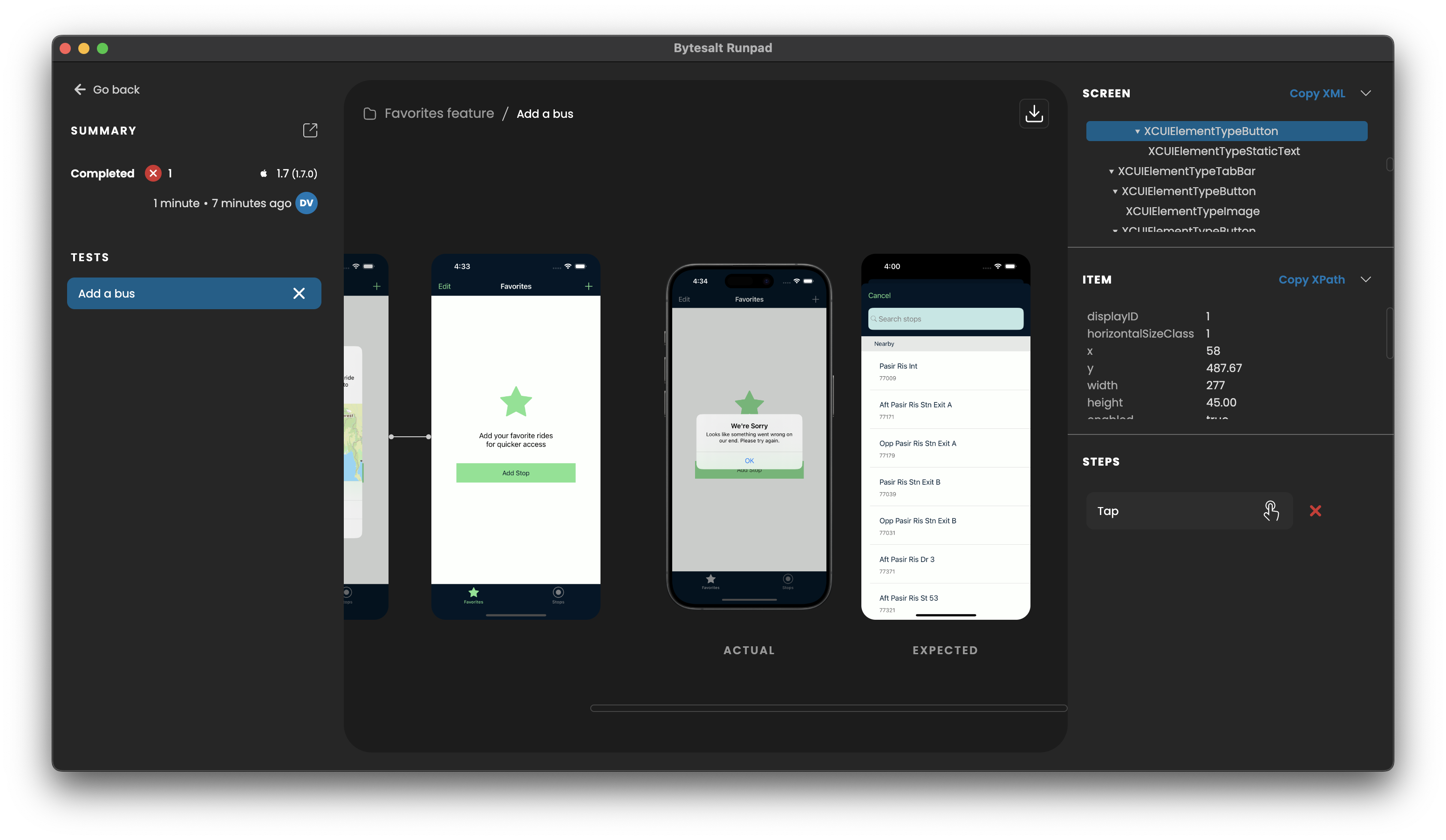This screenshot has height=840, width=1446.
Task: Click the x value 58
Action: (1213, 351)
